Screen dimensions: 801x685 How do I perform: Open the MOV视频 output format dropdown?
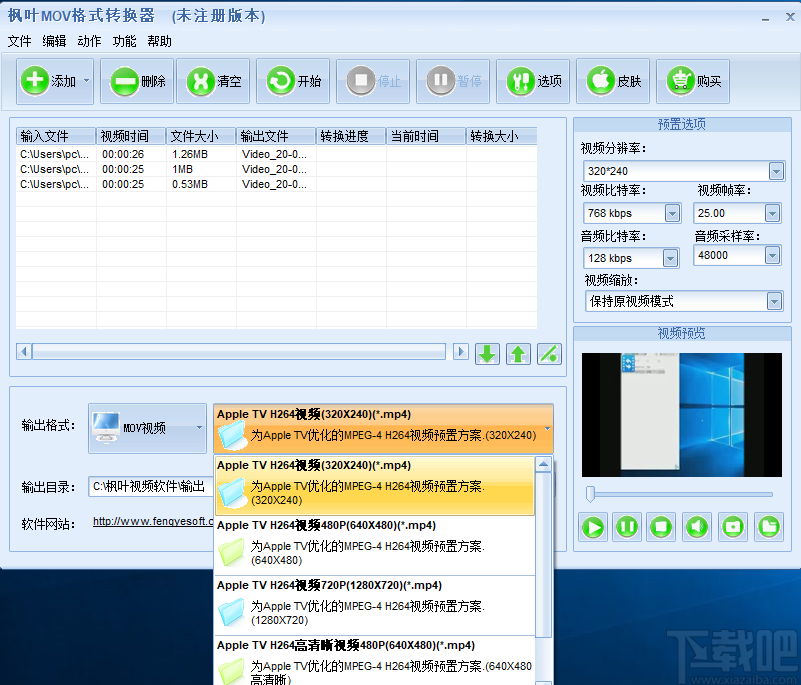(x=147, y=428)
